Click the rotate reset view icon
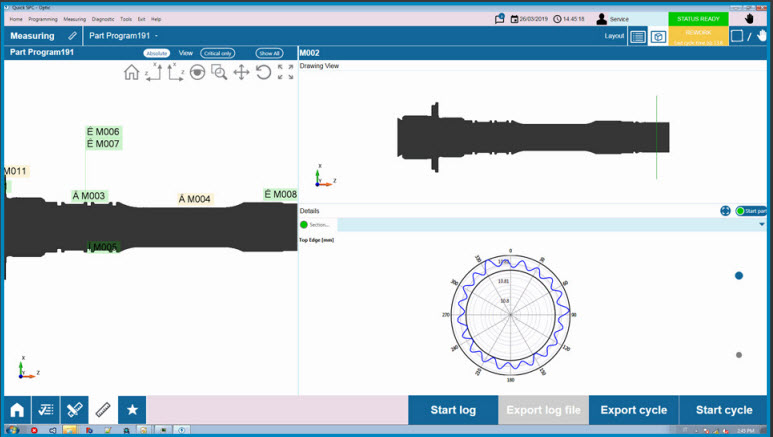Viewport: 773px width, 437px height. pyautogui.click(x=263, y=72)
